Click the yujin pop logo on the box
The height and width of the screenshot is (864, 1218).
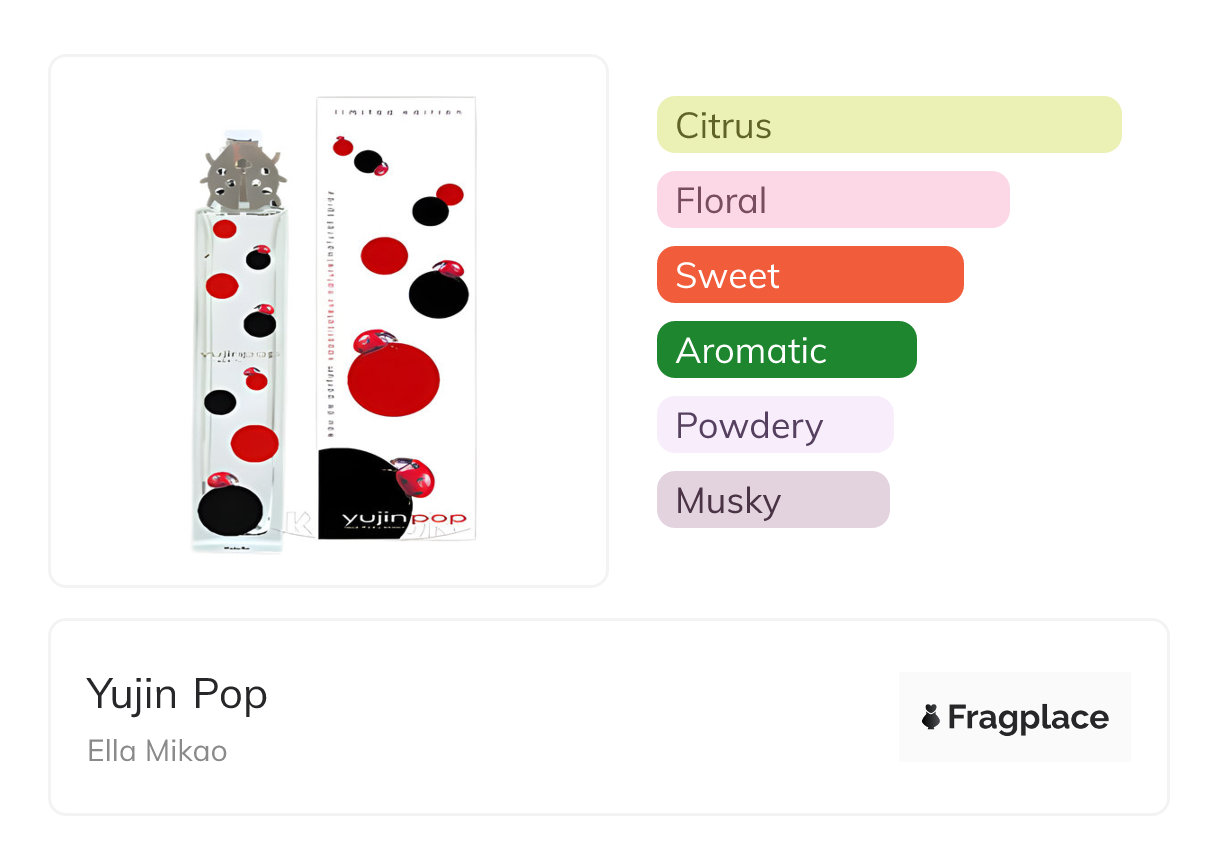click(403, 520)
